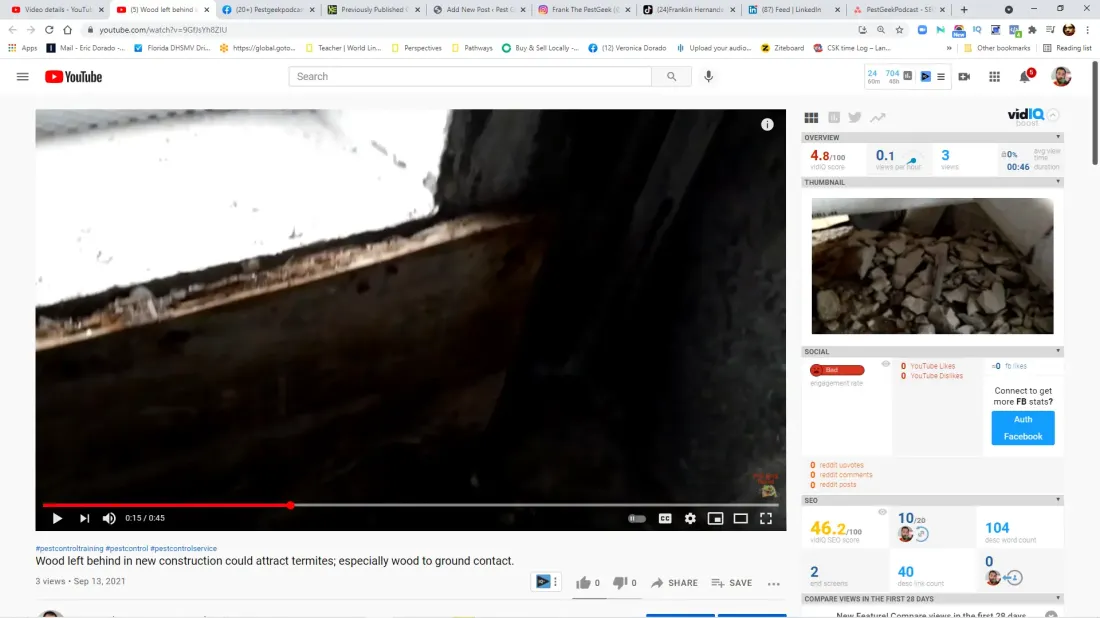Dislike the video with thumbs down

pyautogui.click(x=624, y=583)
